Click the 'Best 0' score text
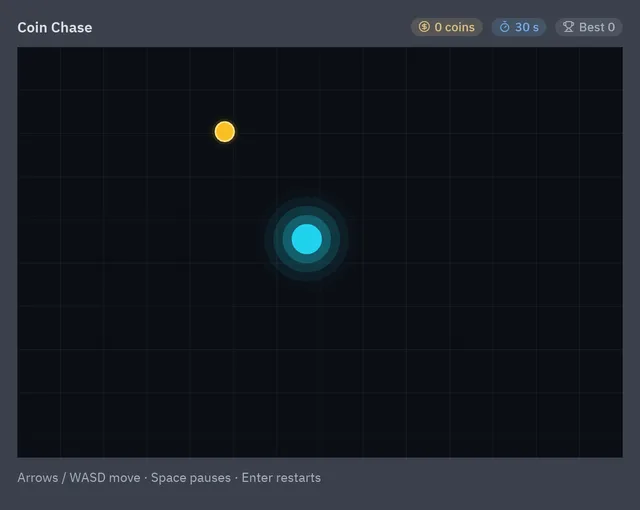The height and width of the screenshot is (510, 640). click(x=597, y=27)
